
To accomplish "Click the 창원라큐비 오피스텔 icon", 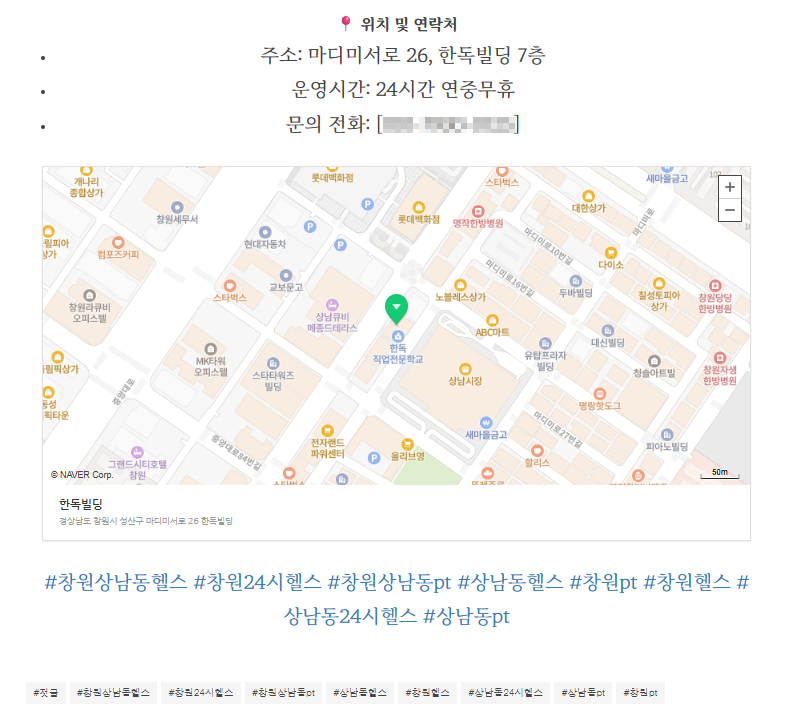I will [x=89, y=295].
